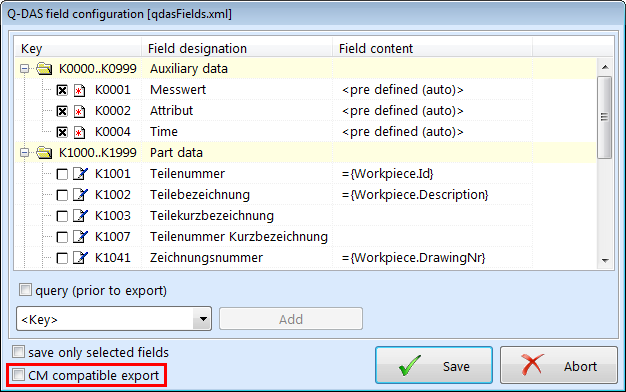626x392 pixels.
Task: Check the K1001 Teilenummer checkbox
Action: click(62, 174)
